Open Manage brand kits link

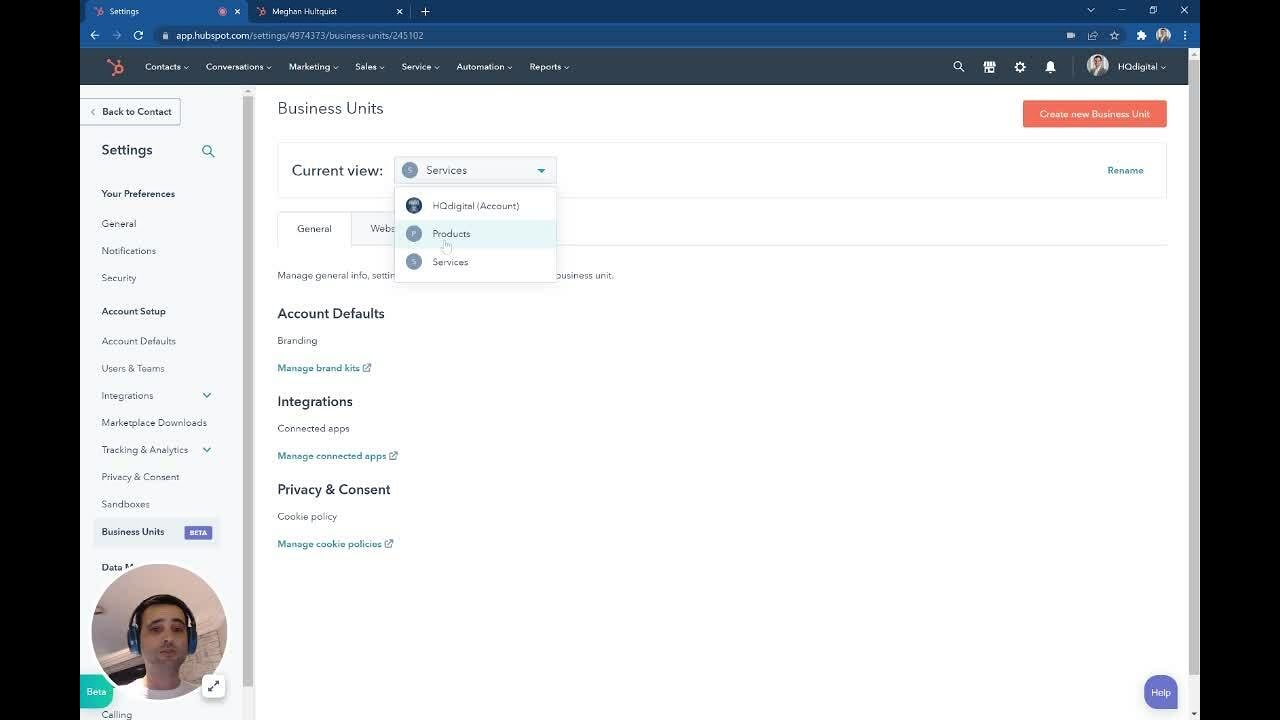[x=318, y=368]
